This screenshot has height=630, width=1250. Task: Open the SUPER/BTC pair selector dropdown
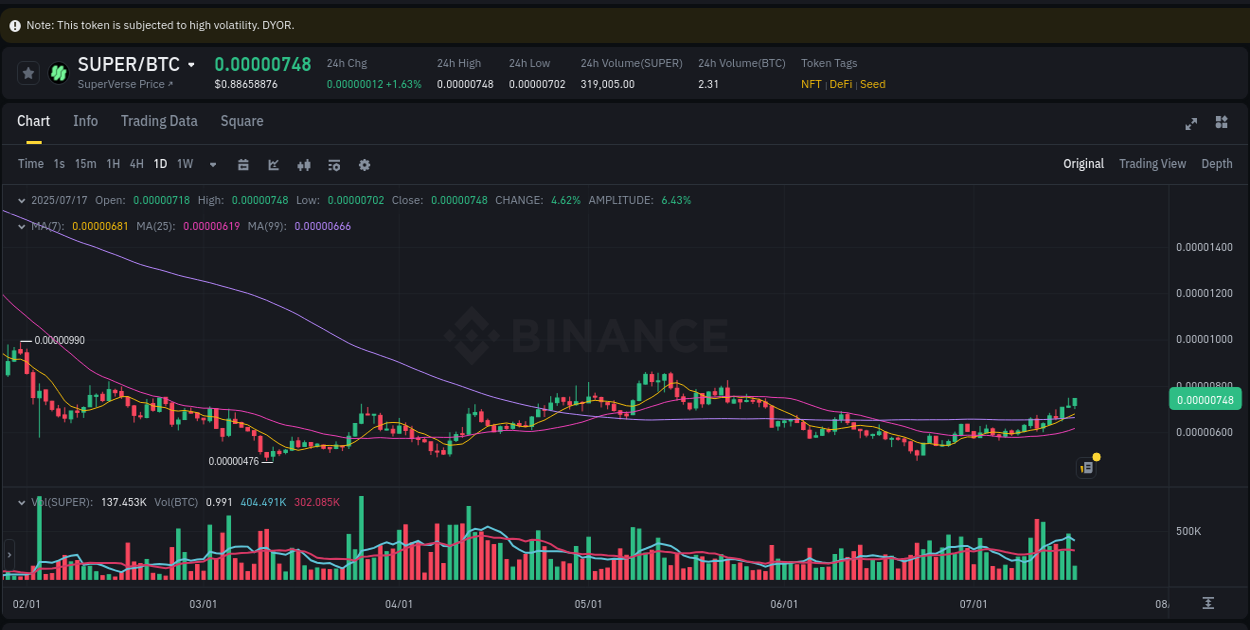[194, 64]
